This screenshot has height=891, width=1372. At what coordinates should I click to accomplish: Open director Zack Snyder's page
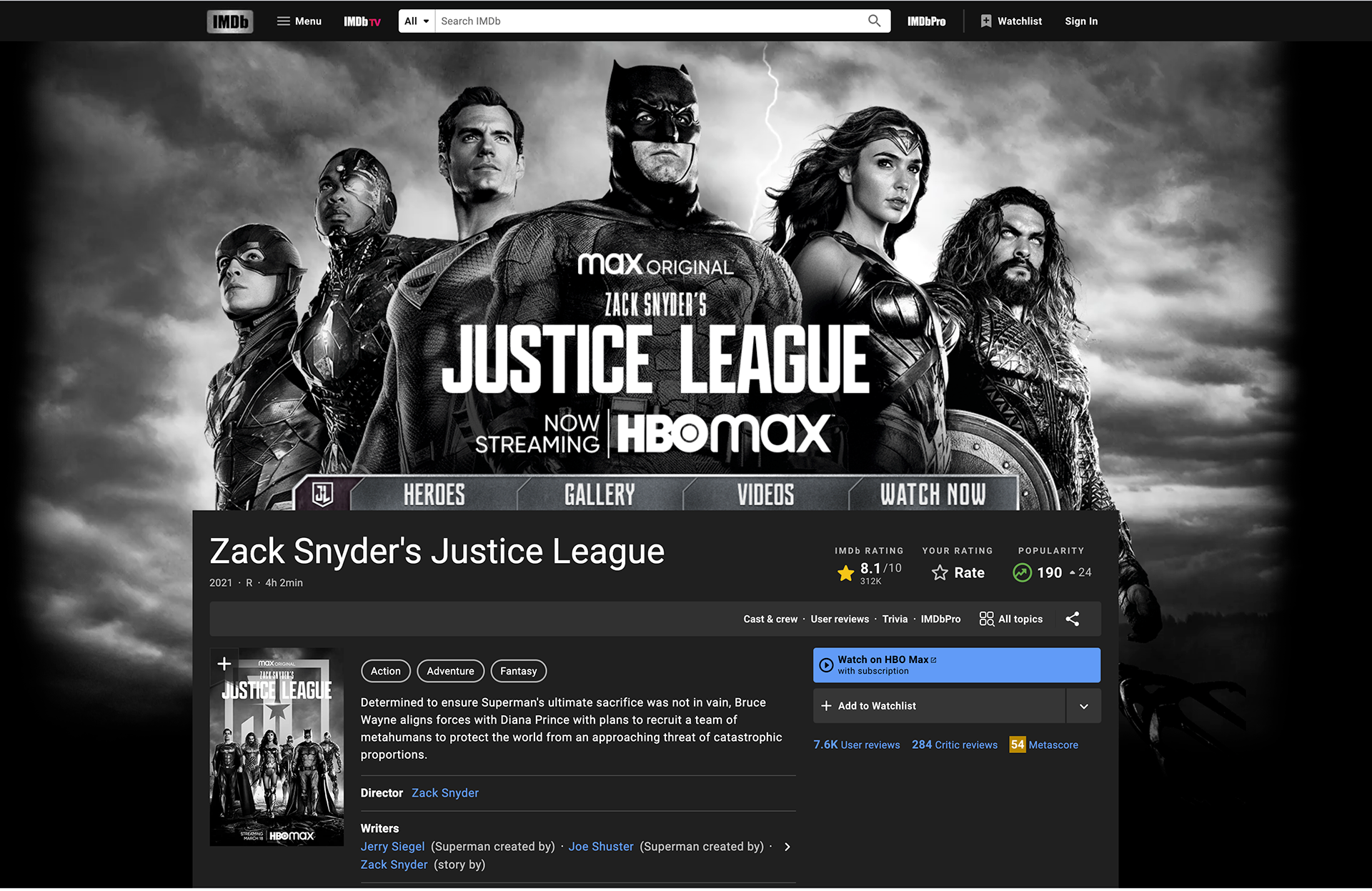[445, 793]
